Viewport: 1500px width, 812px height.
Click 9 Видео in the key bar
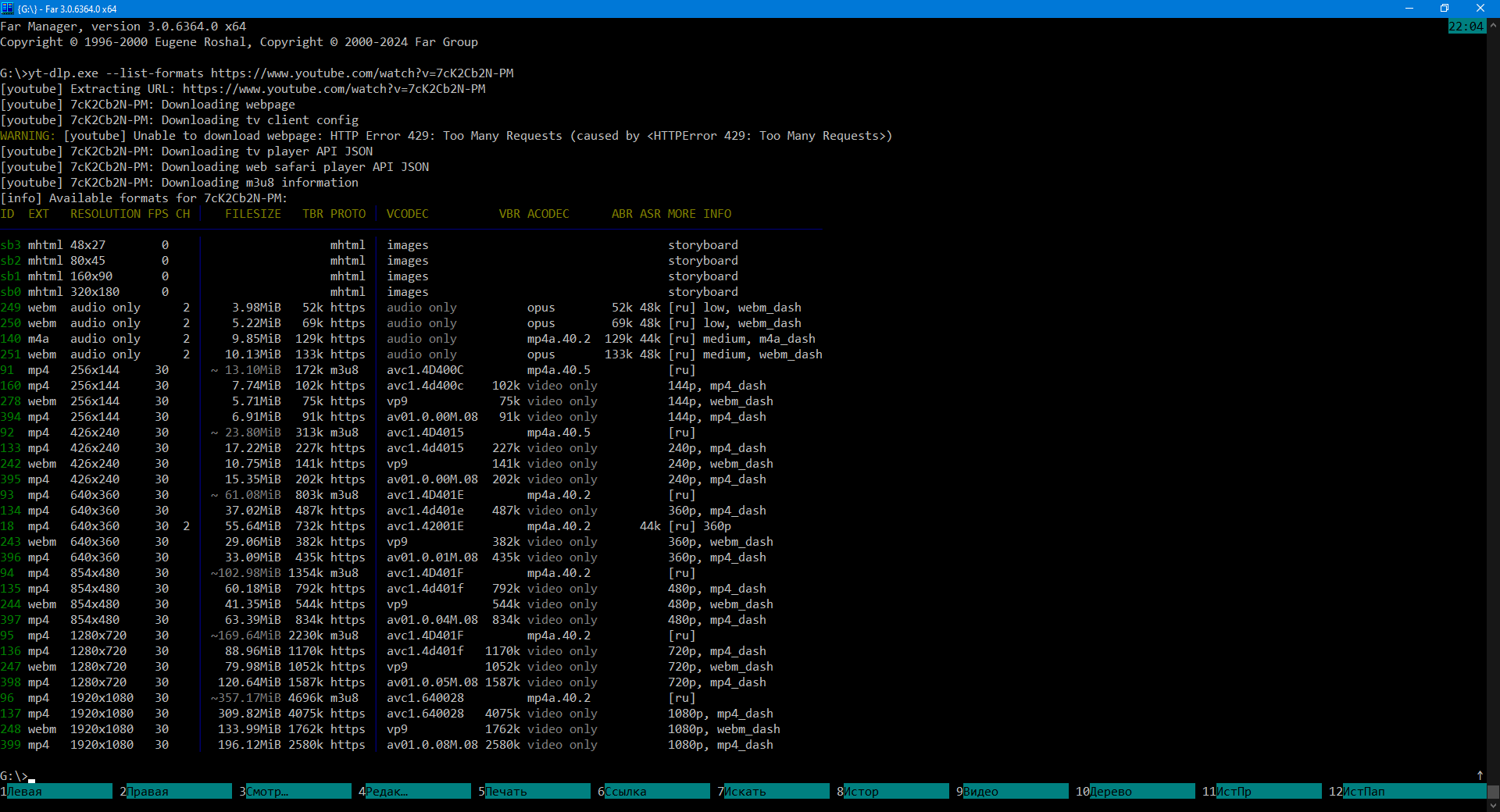(1015, 792)
